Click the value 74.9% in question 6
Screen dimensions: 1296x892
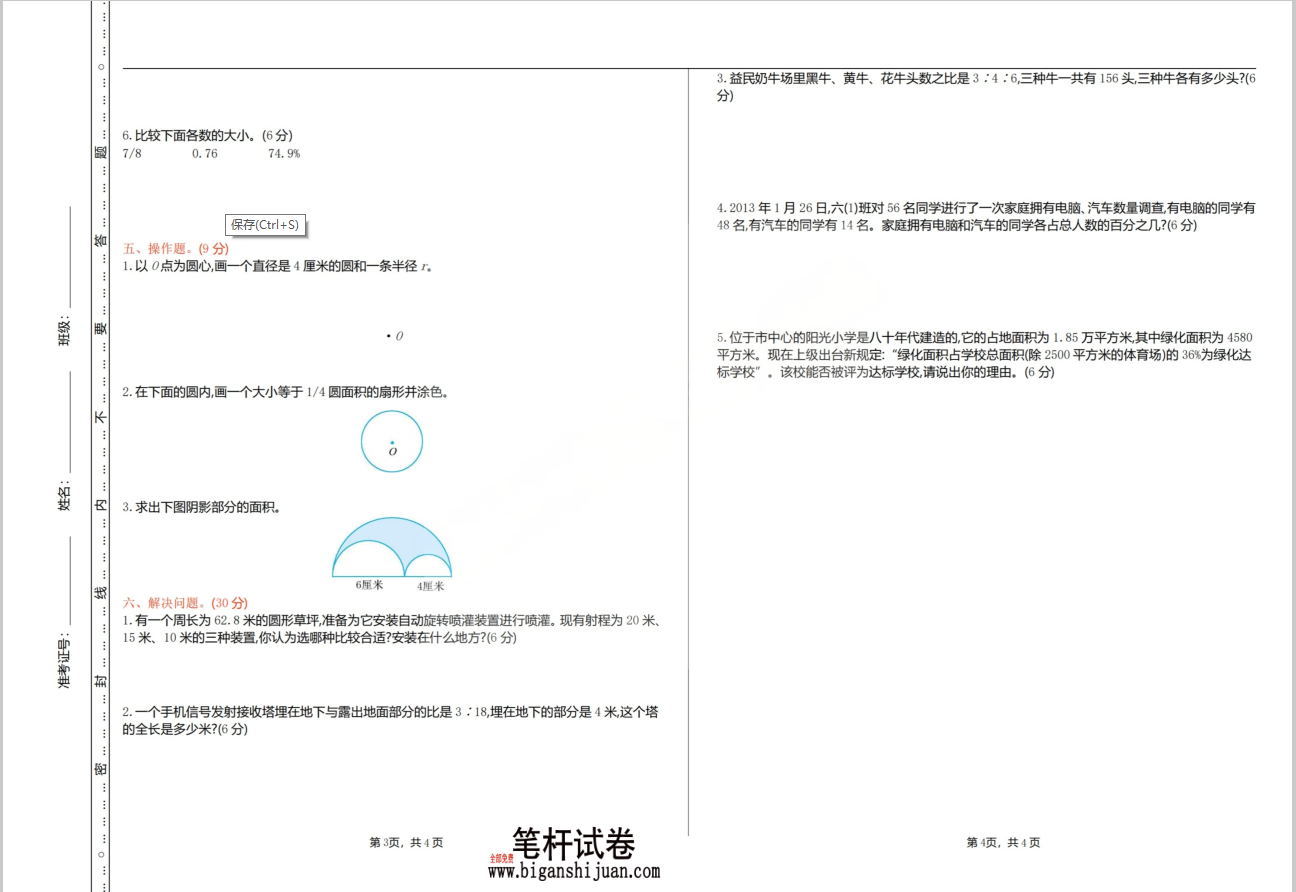pos(285,153)
